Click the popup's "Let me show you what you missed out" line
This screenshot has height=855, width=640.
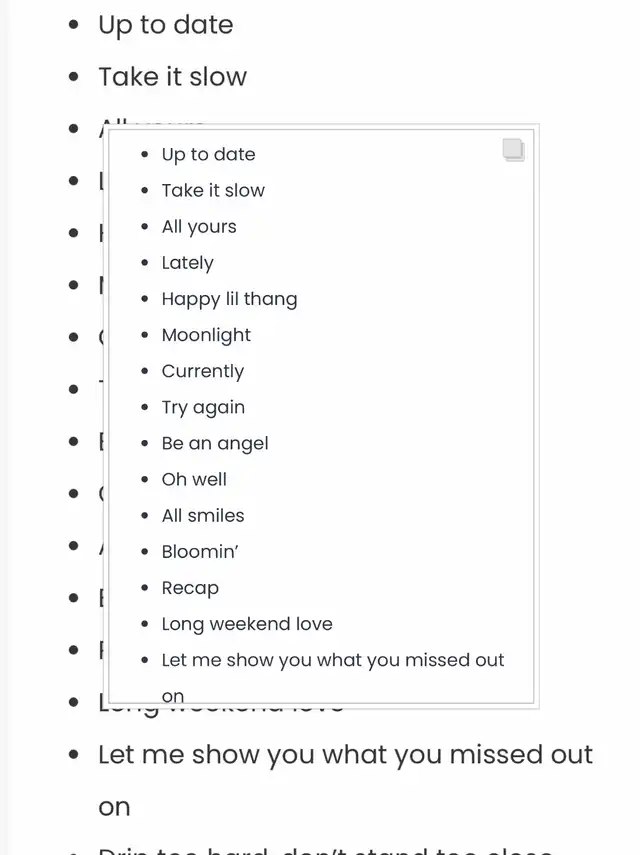tap(333, 660)
